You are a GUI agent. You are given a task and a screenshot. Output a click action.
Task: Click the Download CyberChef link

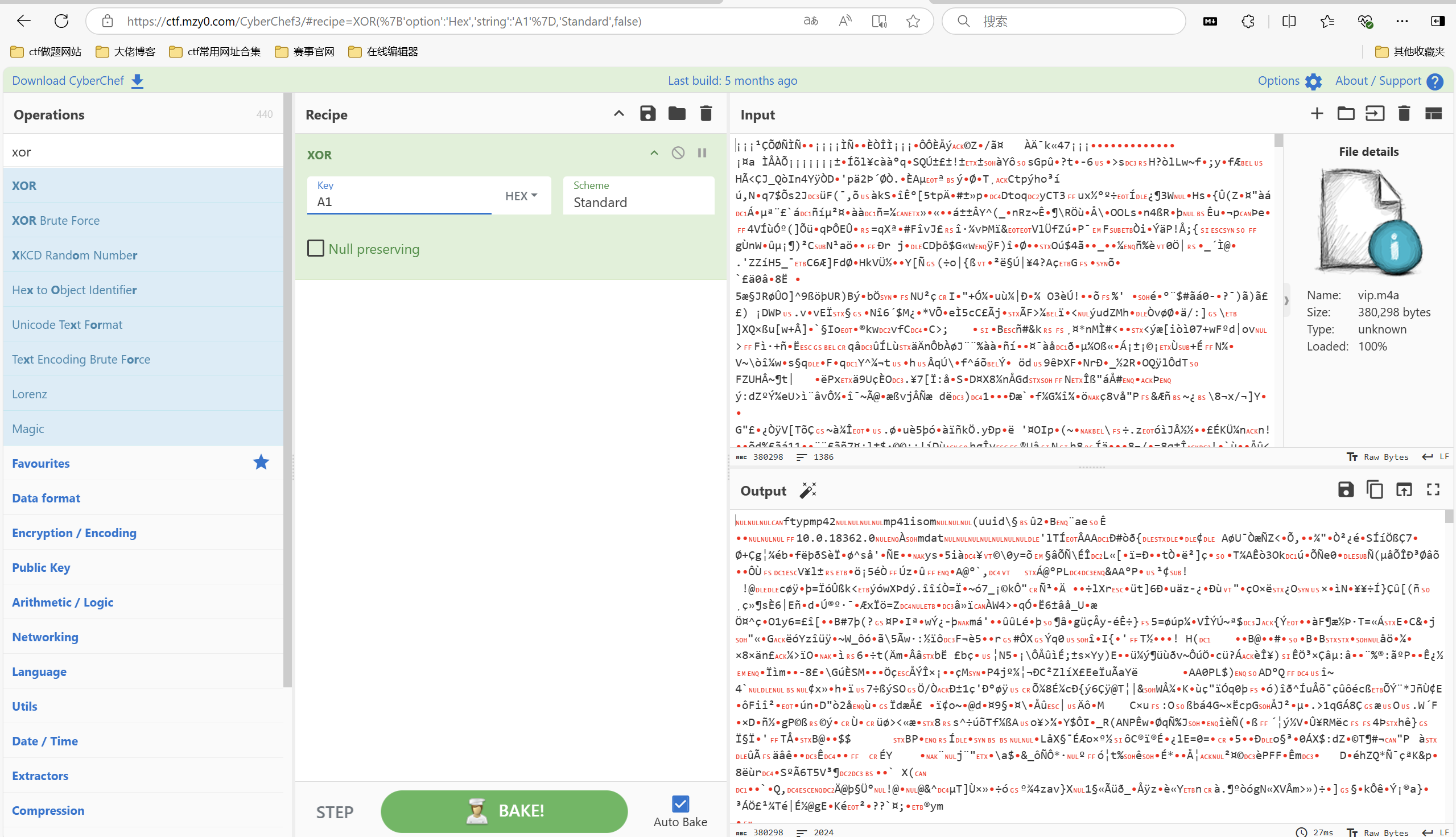(68, 80)
